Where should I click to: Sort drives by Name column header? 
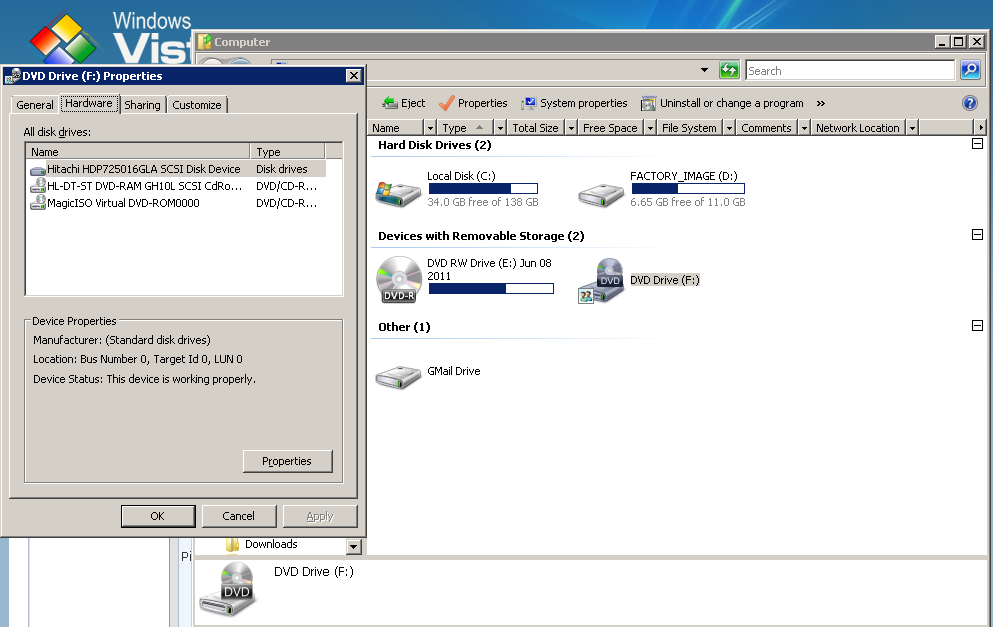click(396, 128)
